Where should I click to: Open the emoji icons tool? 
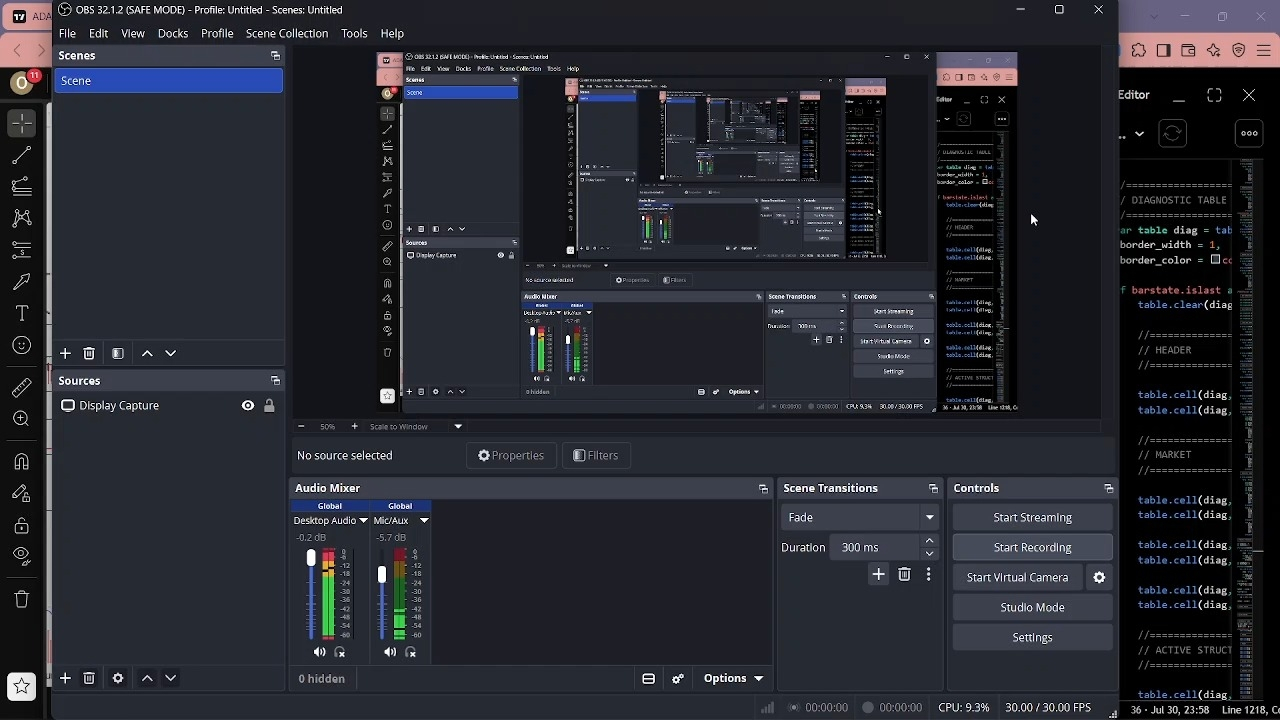pos(22,346)
